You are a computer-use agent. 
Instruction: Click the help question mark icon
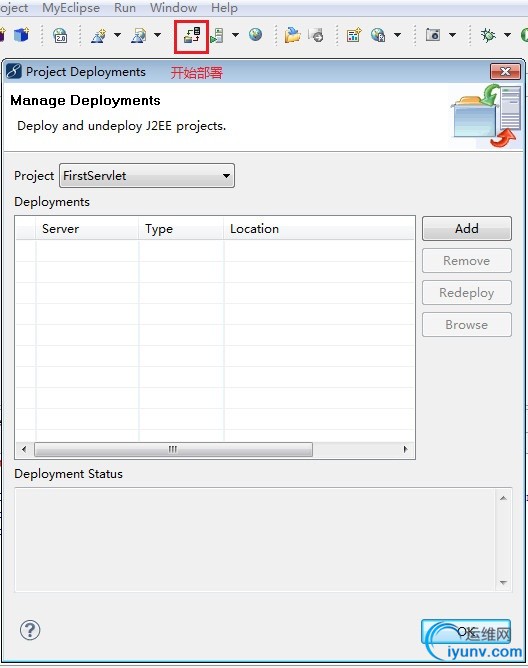30,630
